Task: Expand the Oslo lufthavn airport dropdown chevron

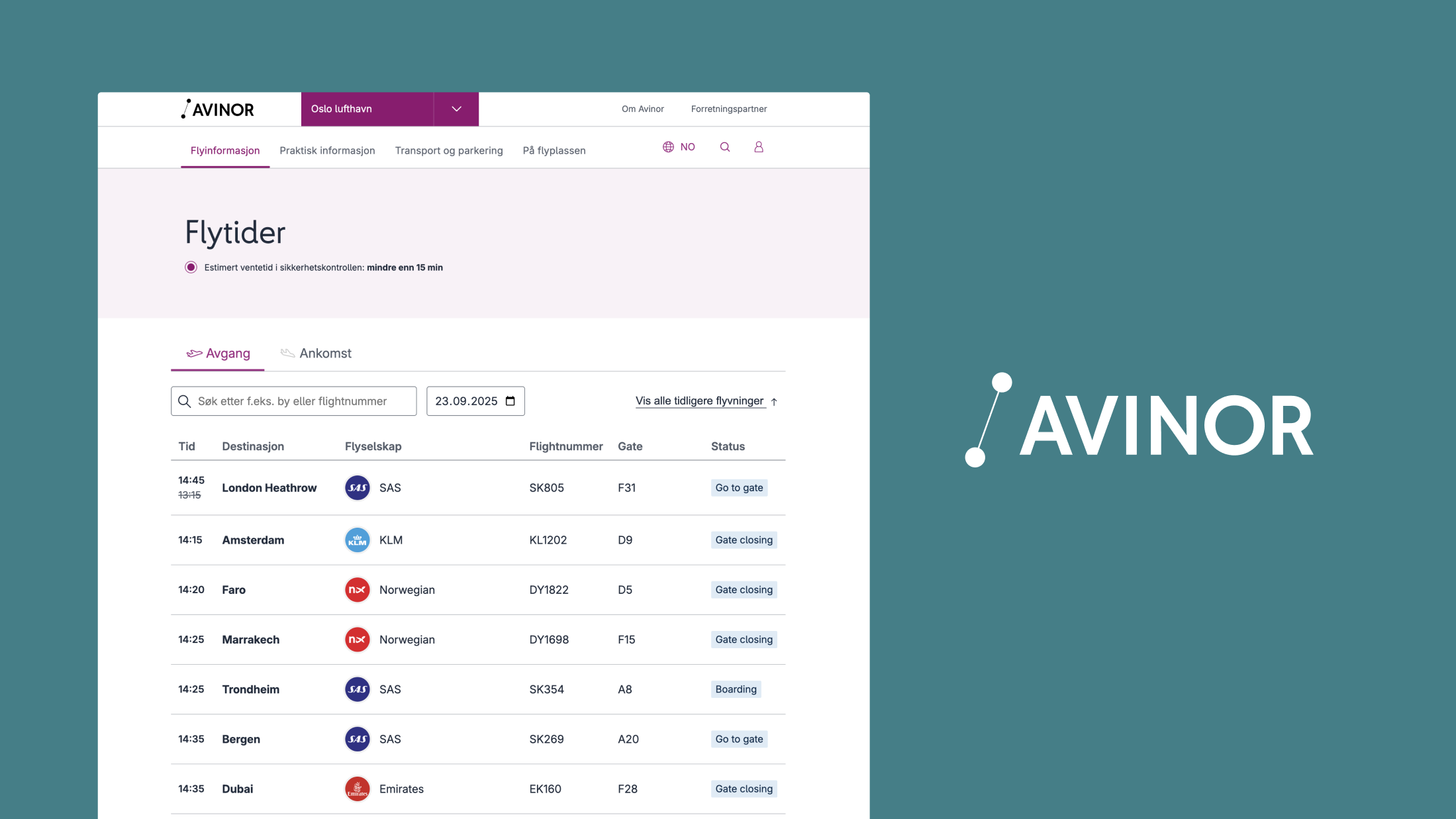Action: click(x=456, y=109)
